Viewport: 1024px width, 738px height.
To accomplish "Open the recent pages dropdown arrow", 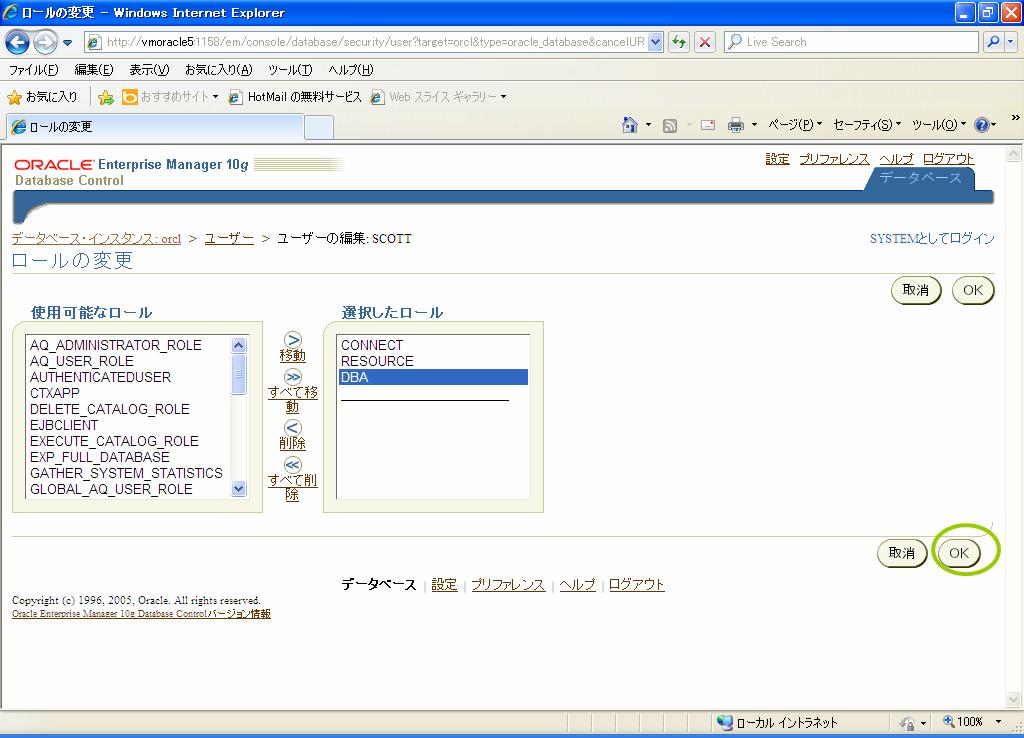I will click(67, 42).
